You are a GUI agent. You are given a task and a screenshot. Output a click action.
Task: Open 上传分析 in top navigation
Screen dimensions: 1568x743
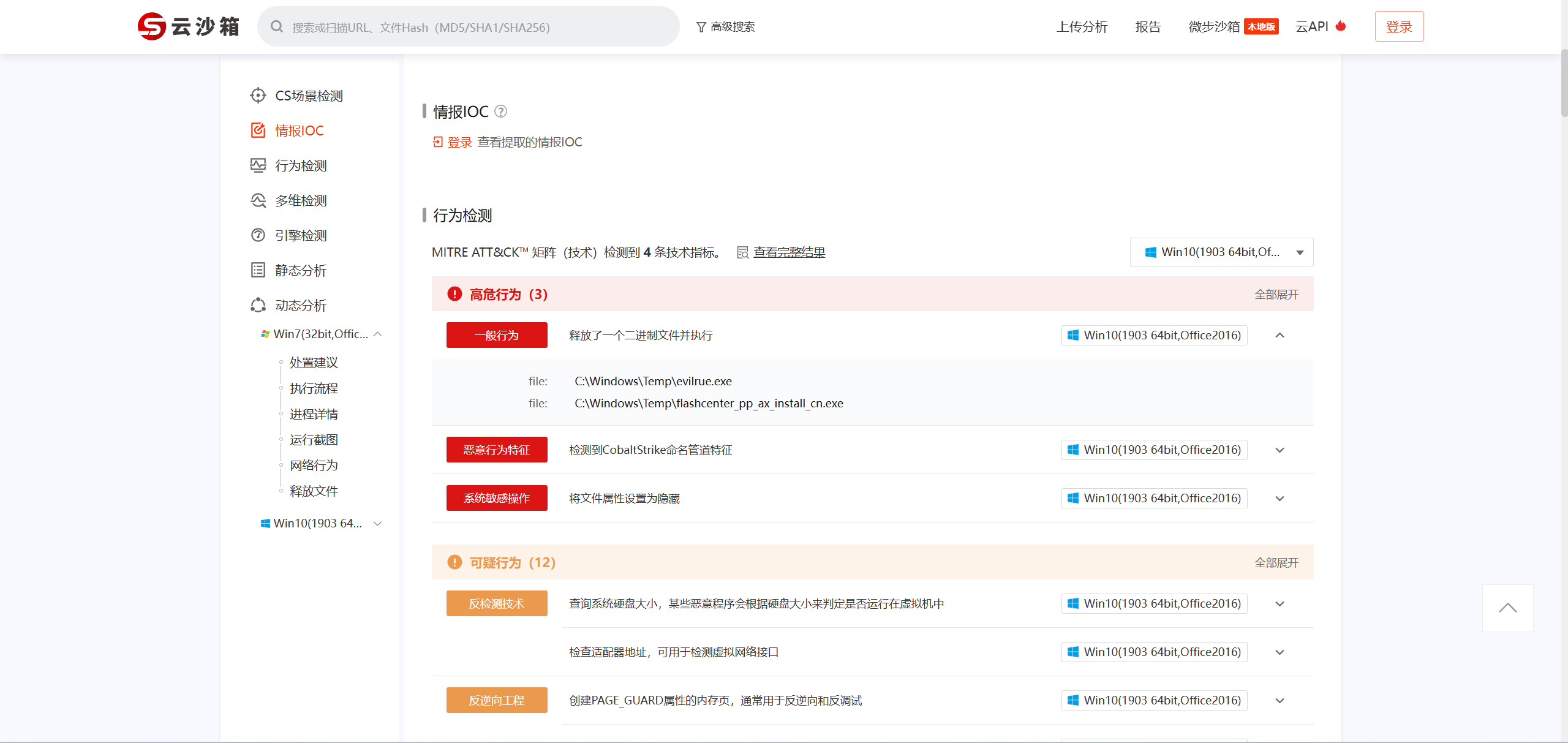tap(1082, 27)
